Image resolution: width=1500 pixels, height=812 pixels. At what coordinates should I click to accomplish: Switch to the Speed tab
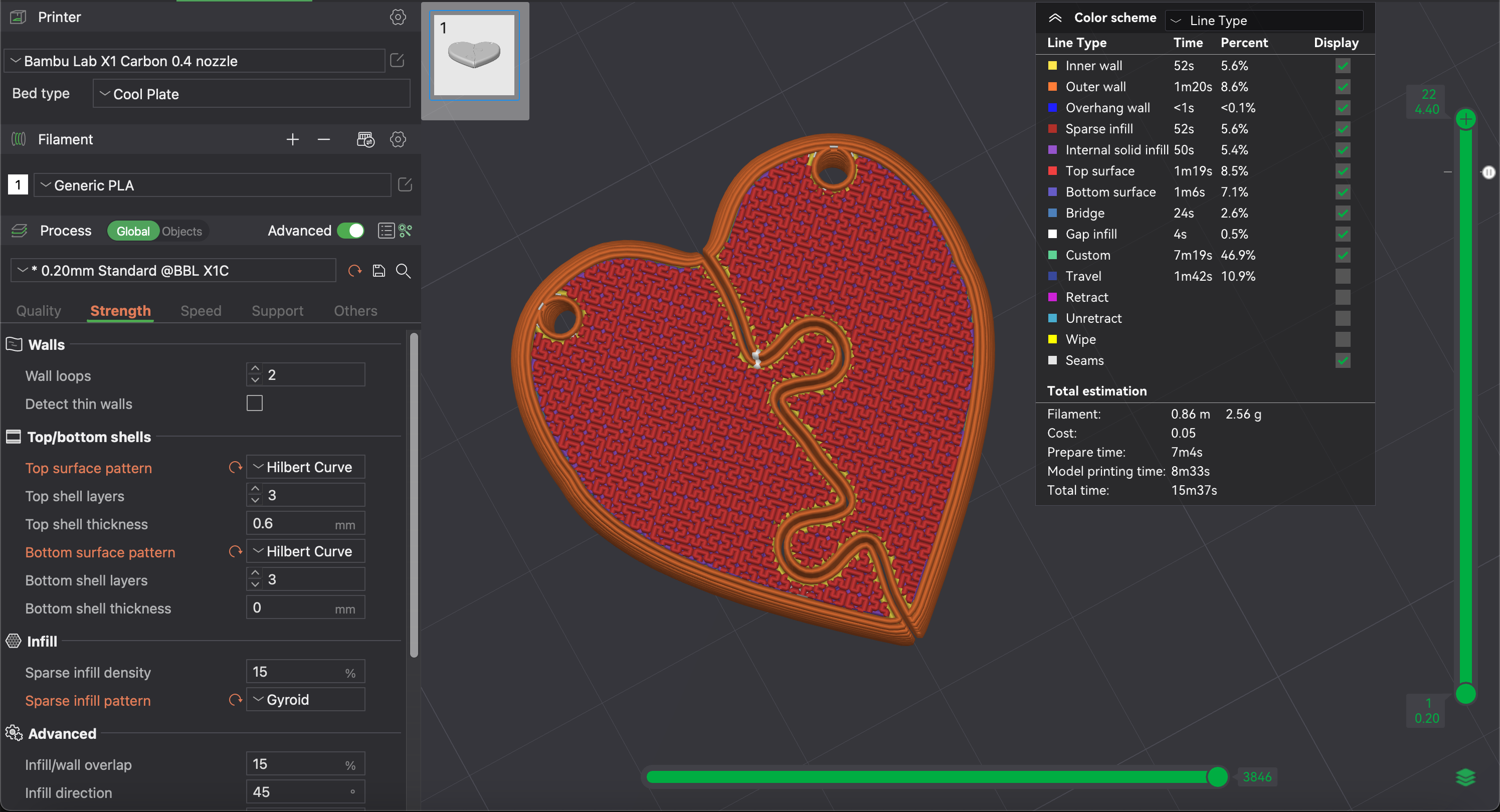tap(201, 310)
